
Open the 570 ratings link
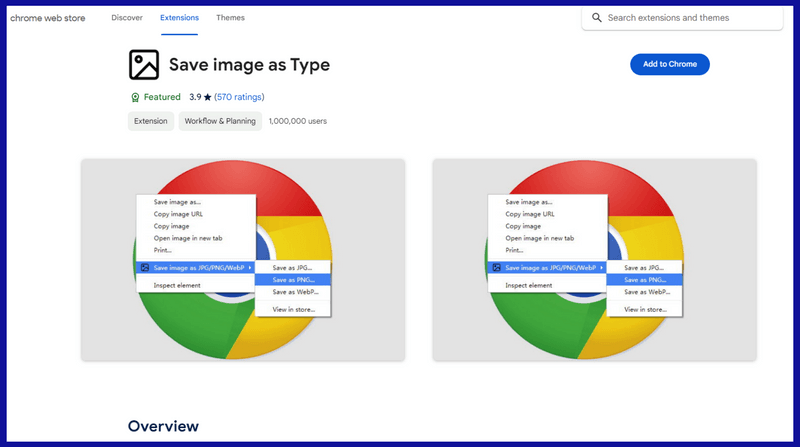point(239,98)
